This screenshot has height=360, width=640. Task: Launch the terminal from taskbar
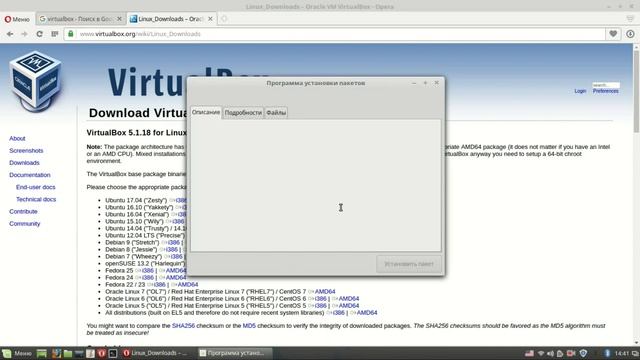point(113,353)
